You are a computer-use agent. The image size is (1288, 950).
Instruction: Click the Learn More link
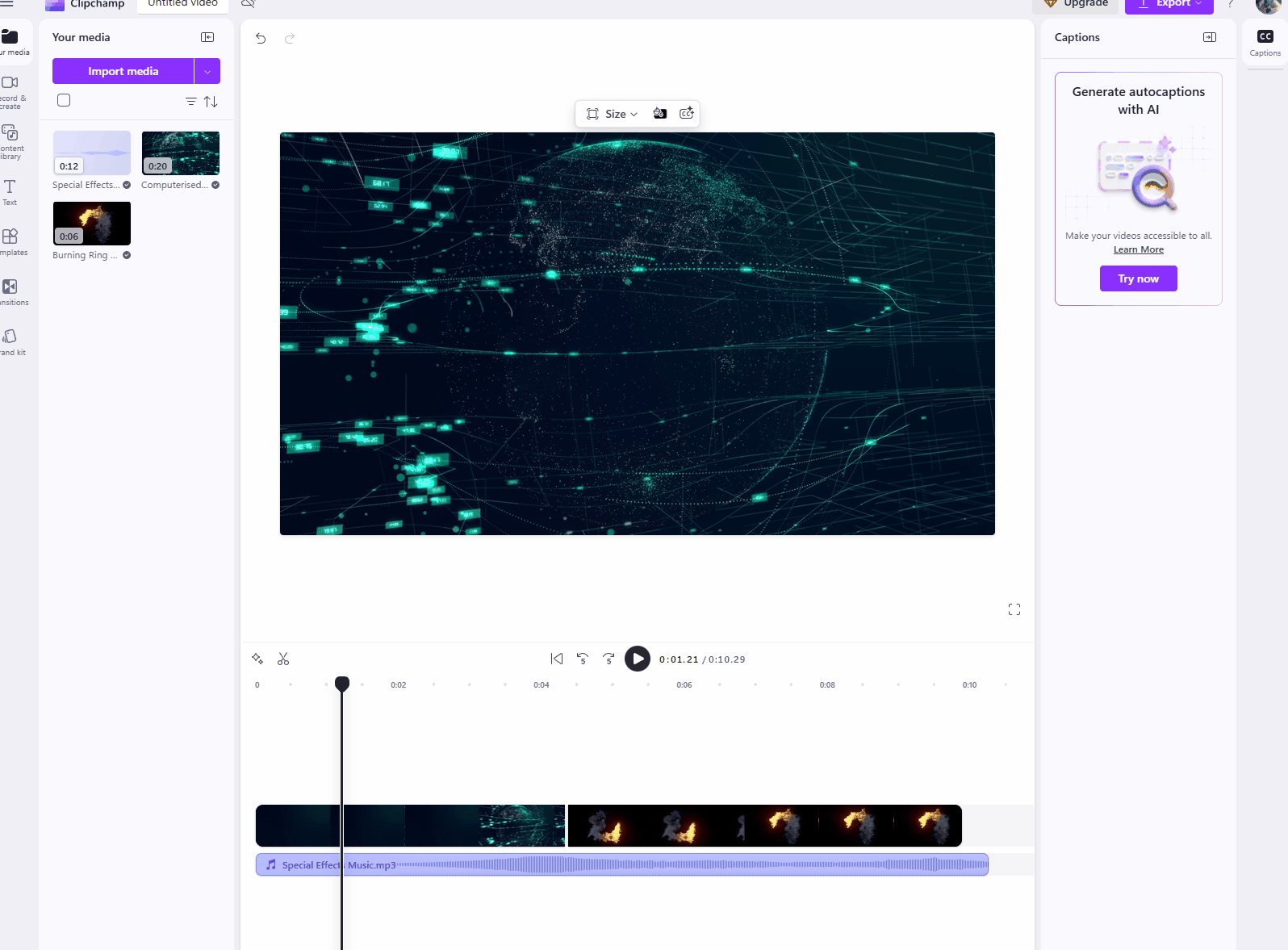tap(1139, 249)
